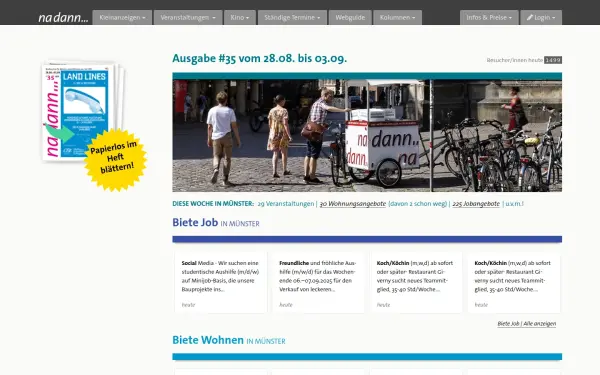Click the yellow 'Papierlos im Heft blättern' badge
The image size is (600, 375).
coord(116,159)
